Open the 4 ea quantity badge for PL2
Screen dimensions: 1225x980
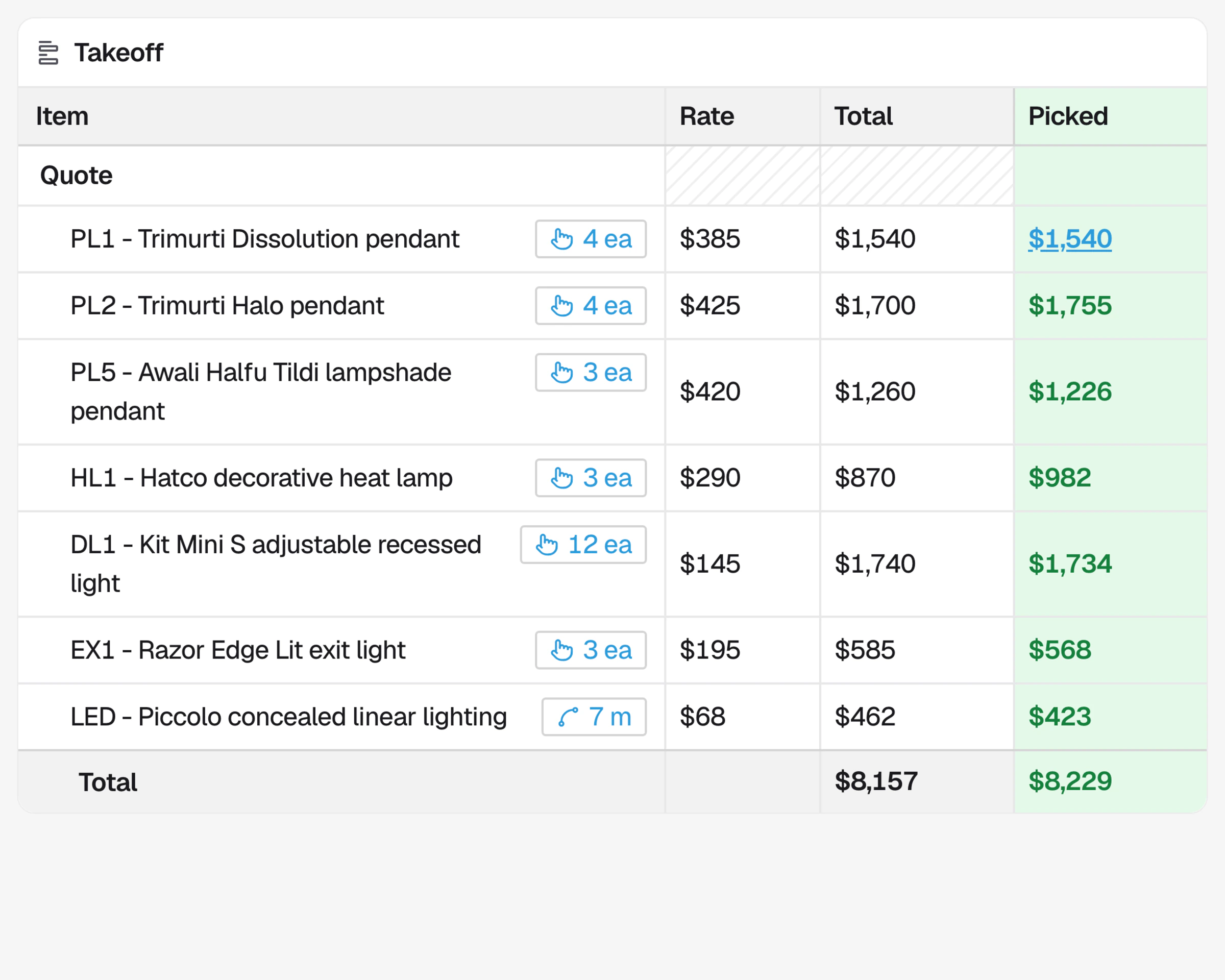tap(591, 306)
